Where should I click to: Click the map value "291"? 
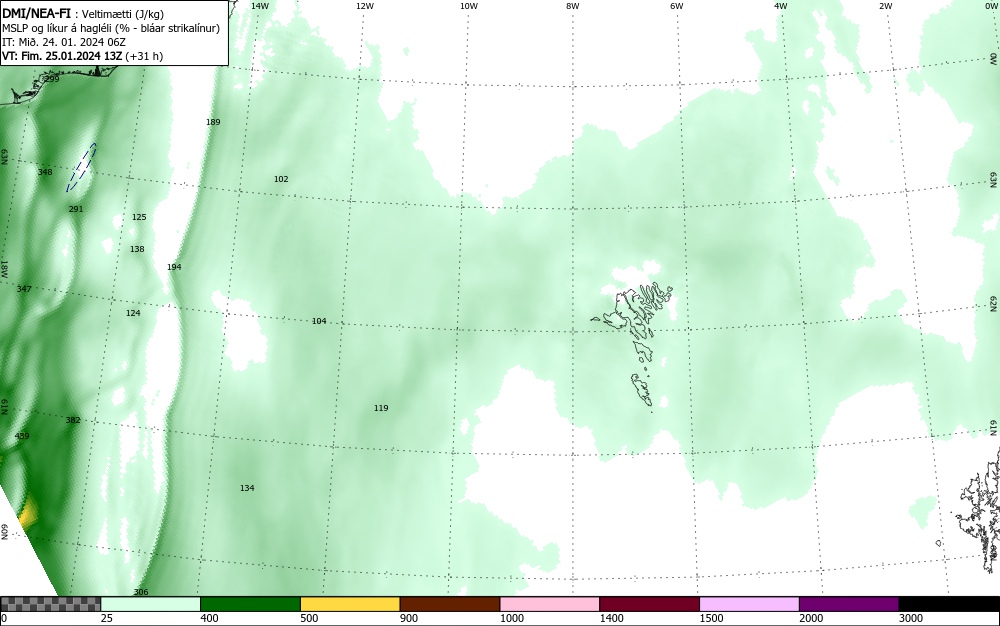click(x=76, y=209)
